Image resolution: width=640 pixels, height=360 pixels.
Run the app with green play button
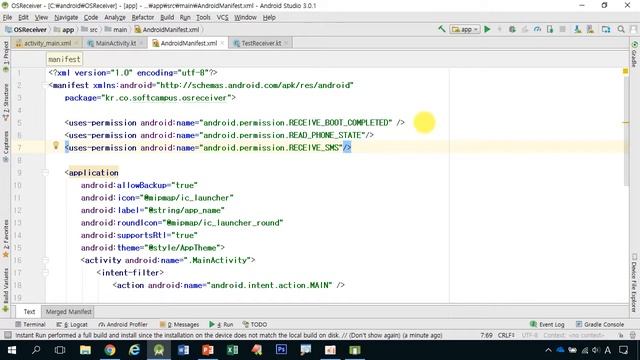487,29
